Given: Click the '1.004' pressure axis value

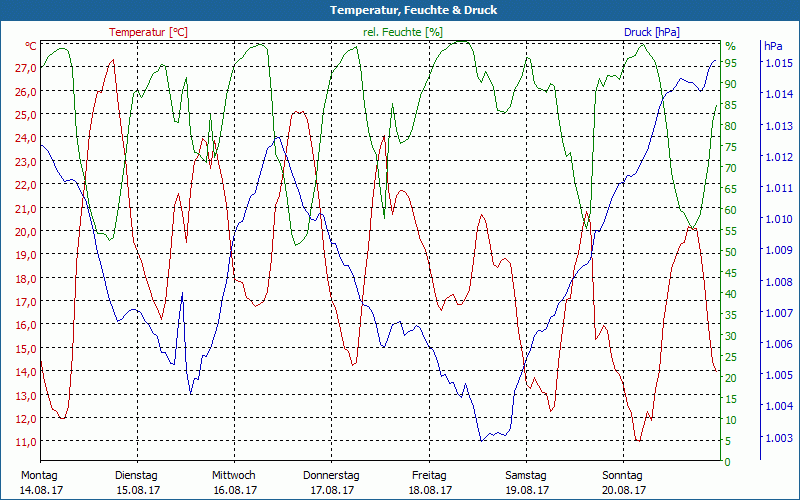Looking at the screenshot, I should pyautogui.click(x=779, y=406).
